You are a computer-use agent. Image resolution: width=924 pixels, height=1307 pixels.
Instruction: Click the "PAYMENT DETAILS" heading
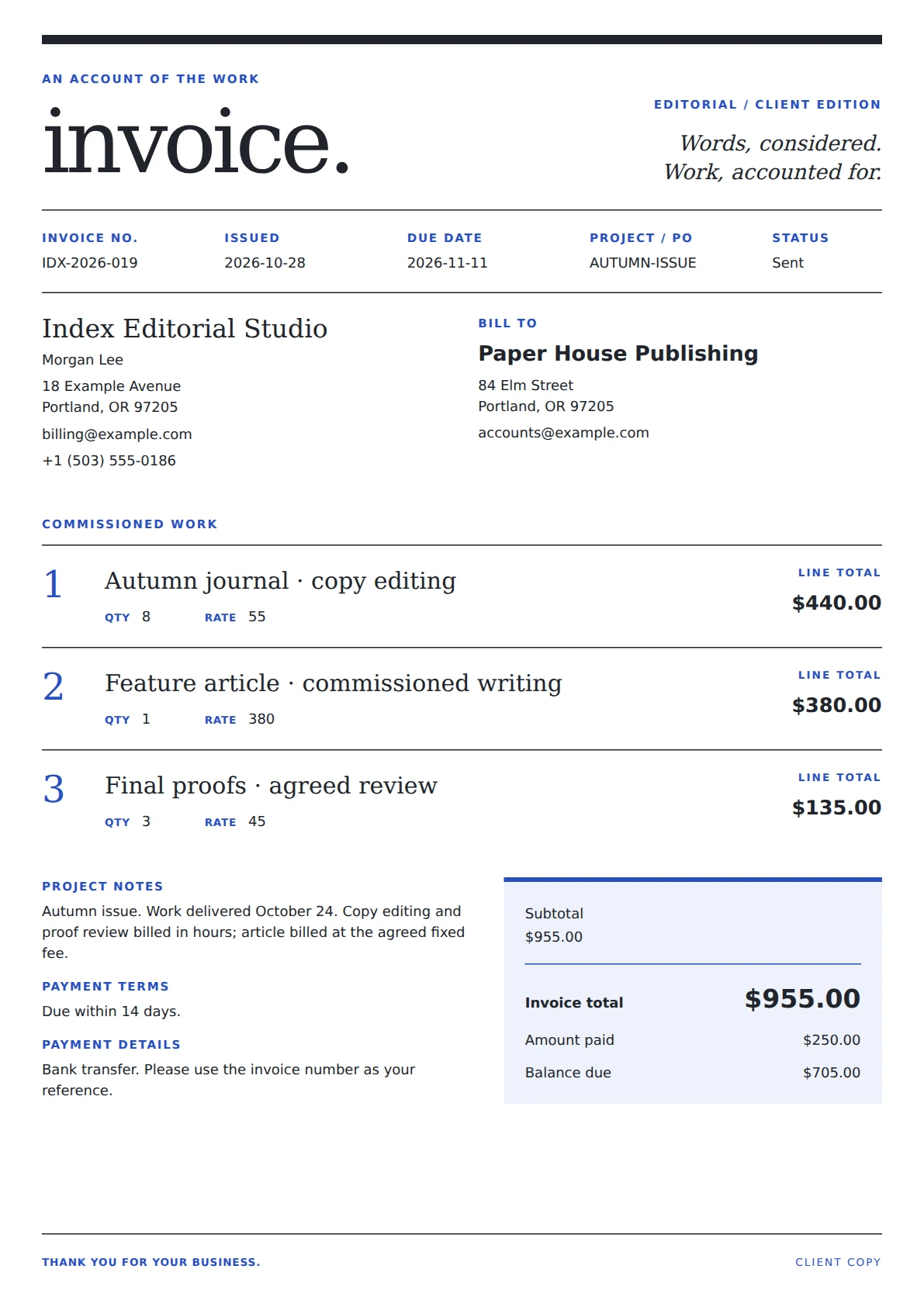111,1045
